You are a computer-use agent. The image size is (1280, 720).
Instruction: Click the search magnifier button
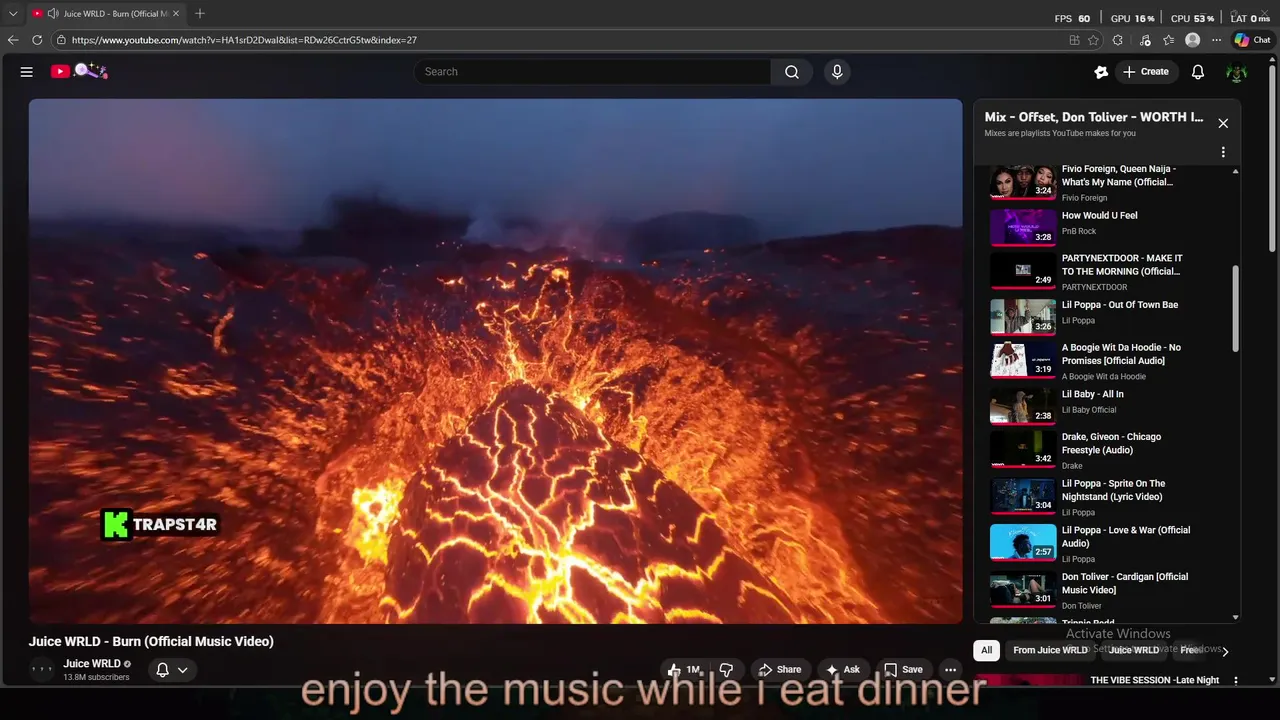[791, 72]
